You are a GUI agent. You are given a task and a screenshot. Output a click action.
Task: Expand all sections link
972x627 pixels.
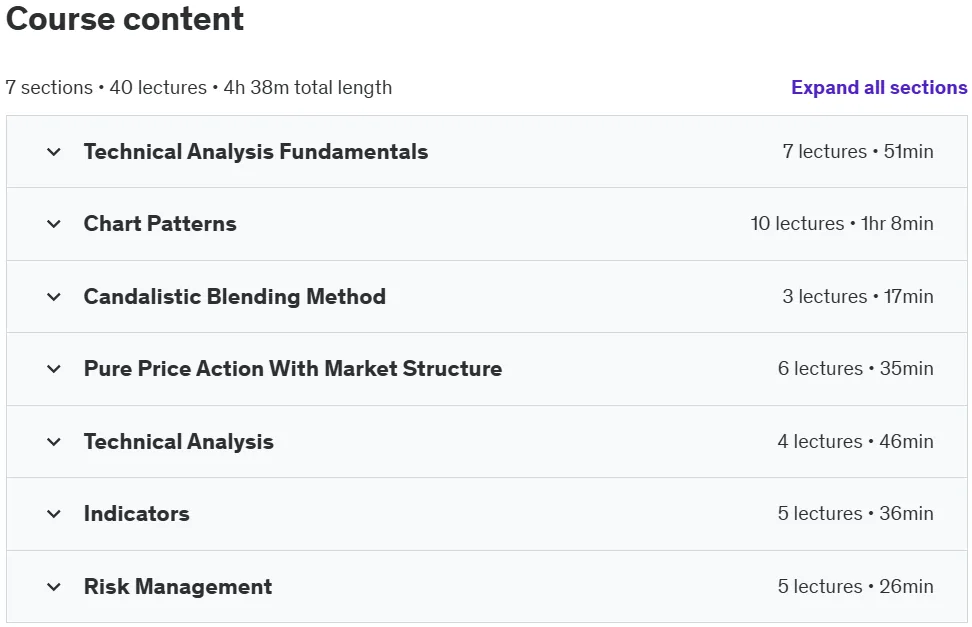[x=879, y=87]
